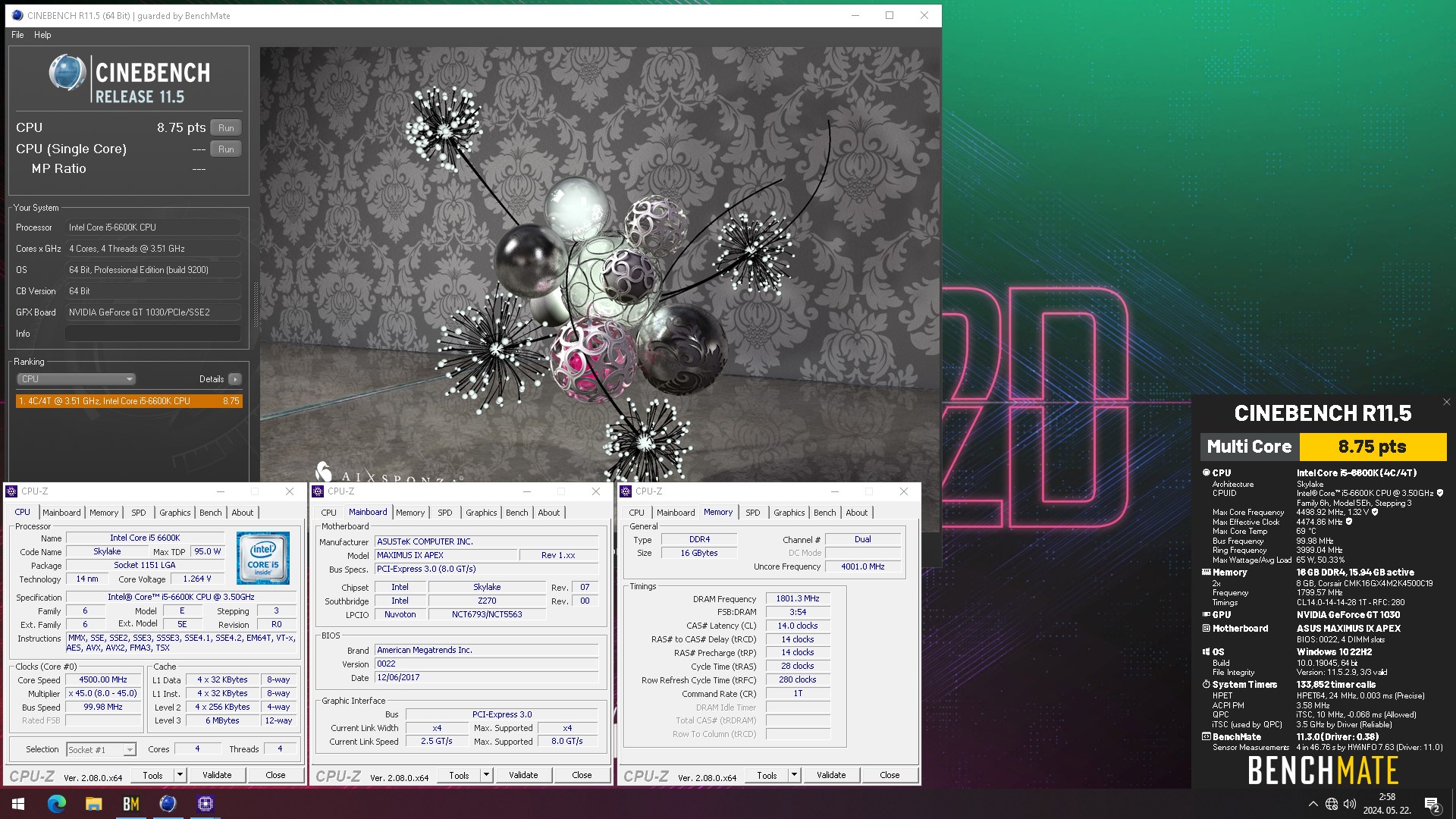Switch to CPU tab in Mainboard CPU-Z

pos(328,513)
